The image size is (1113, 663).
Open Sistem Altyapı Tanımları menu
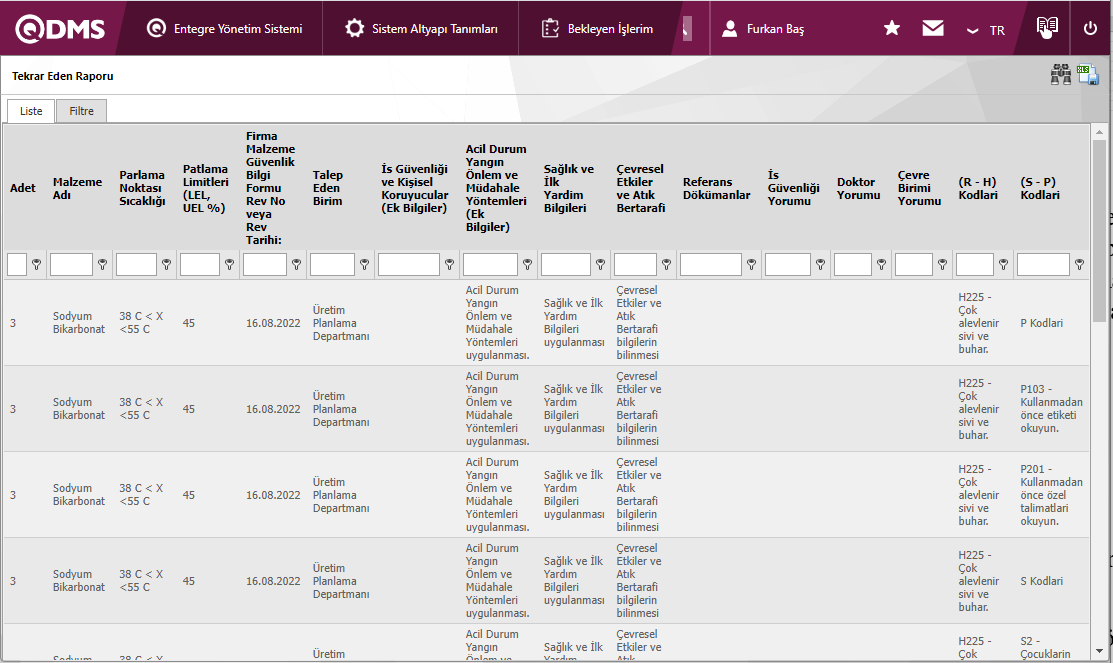421,29
